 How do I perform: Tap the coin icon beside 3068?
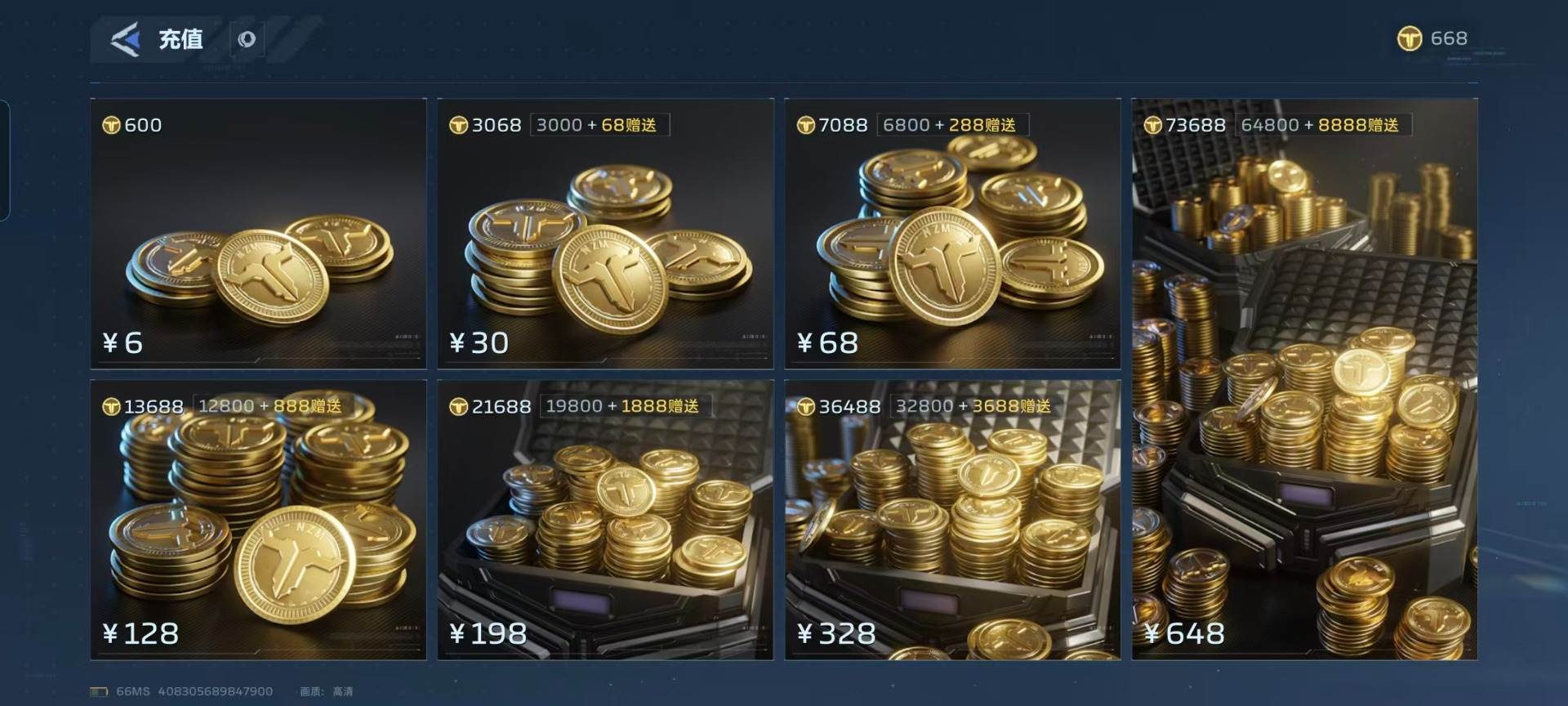pyautogui.click(x=458, y=125)
